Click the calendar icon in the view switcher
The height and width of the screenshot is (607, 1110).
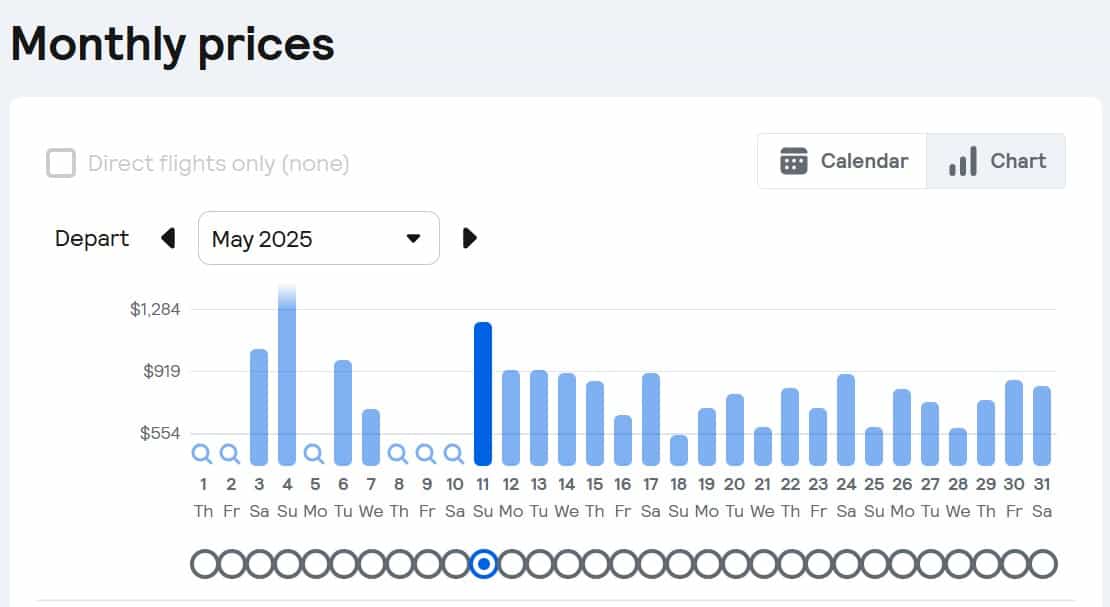(794, 161)
